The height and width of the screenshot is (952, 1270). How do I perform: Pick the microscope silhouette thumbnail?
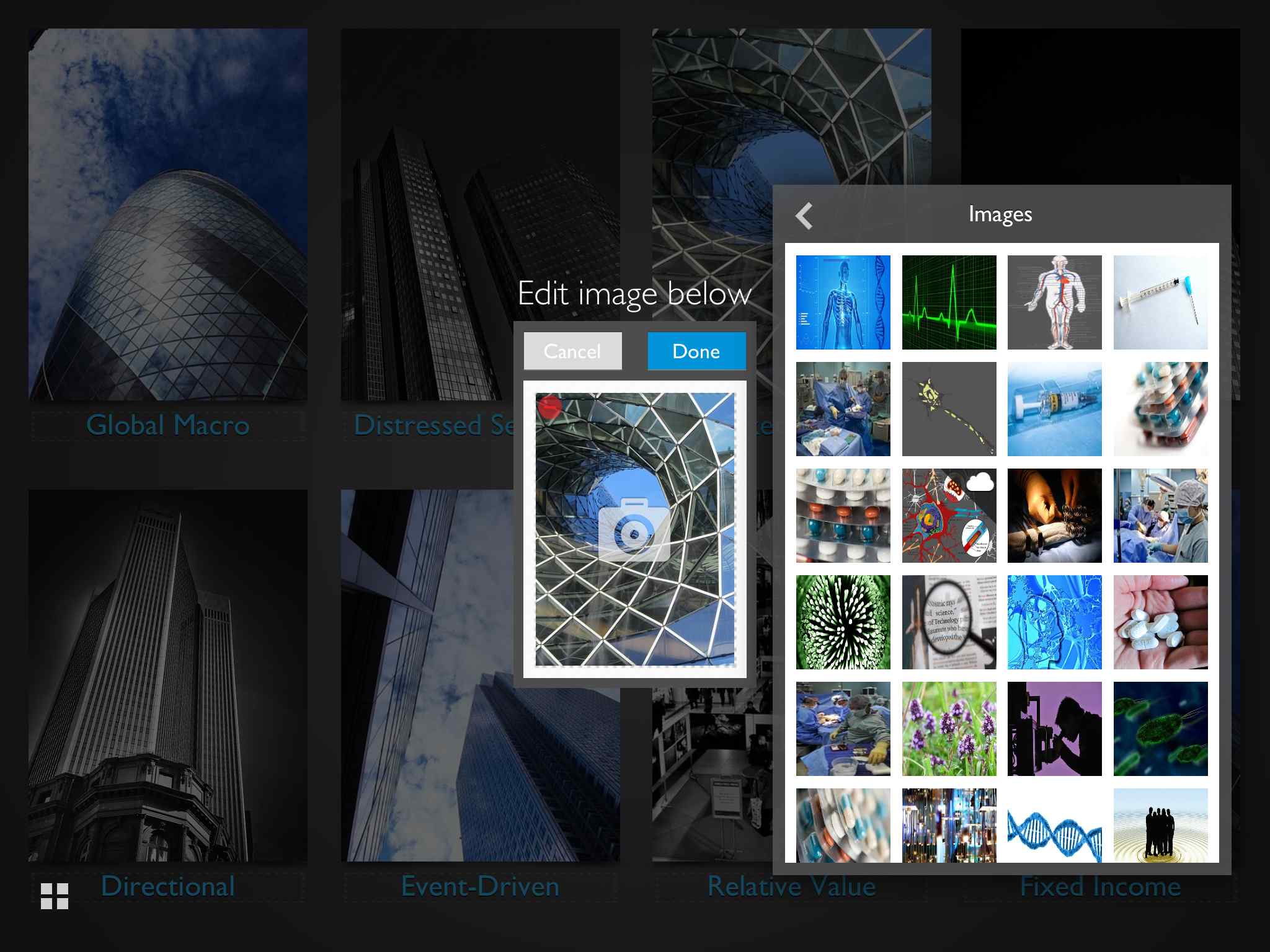pyautogui.click(x=1054, y=729)
